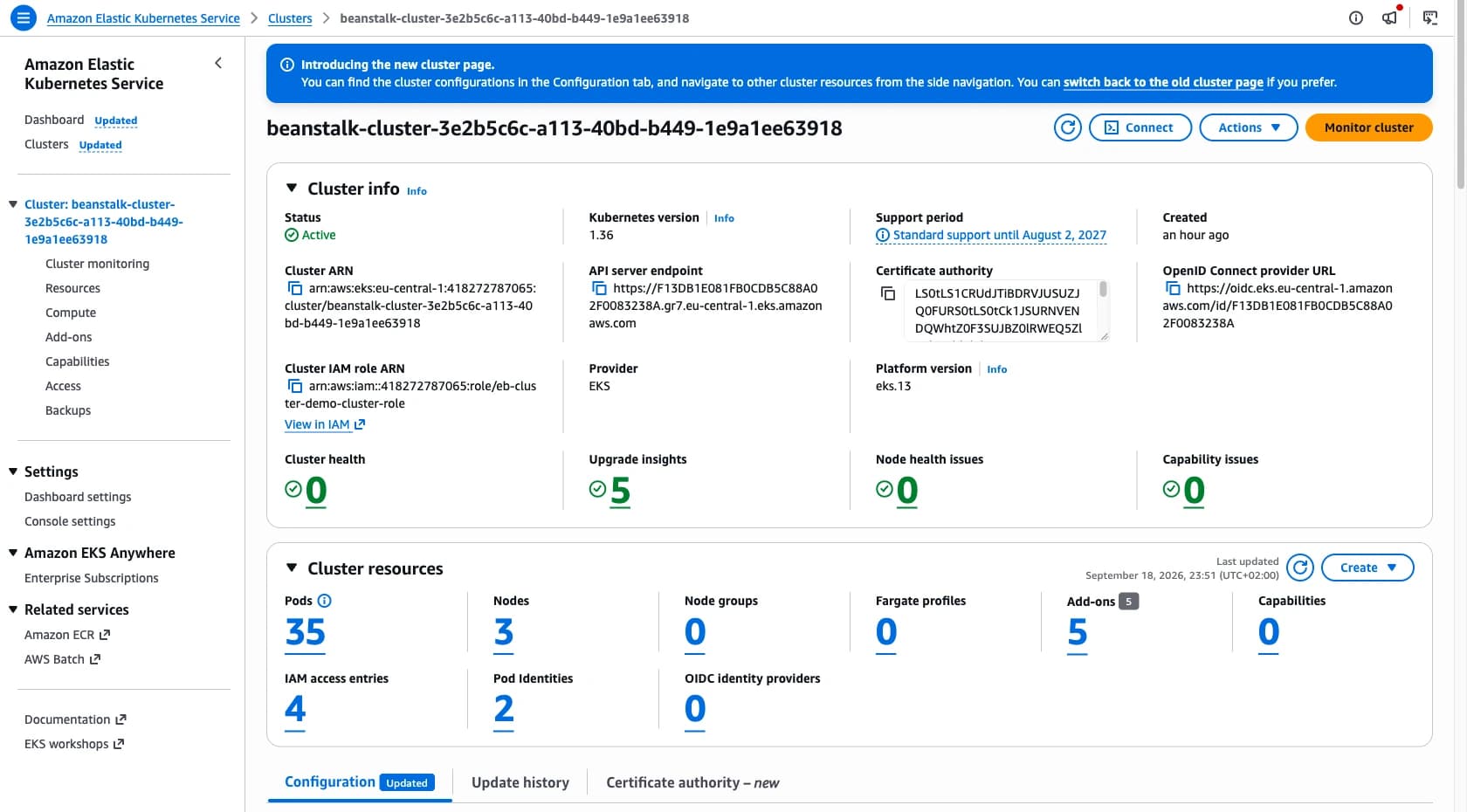Switch to the Certificate authority – new tab
Screen dimensions: 1467x812
pos(692,782)
